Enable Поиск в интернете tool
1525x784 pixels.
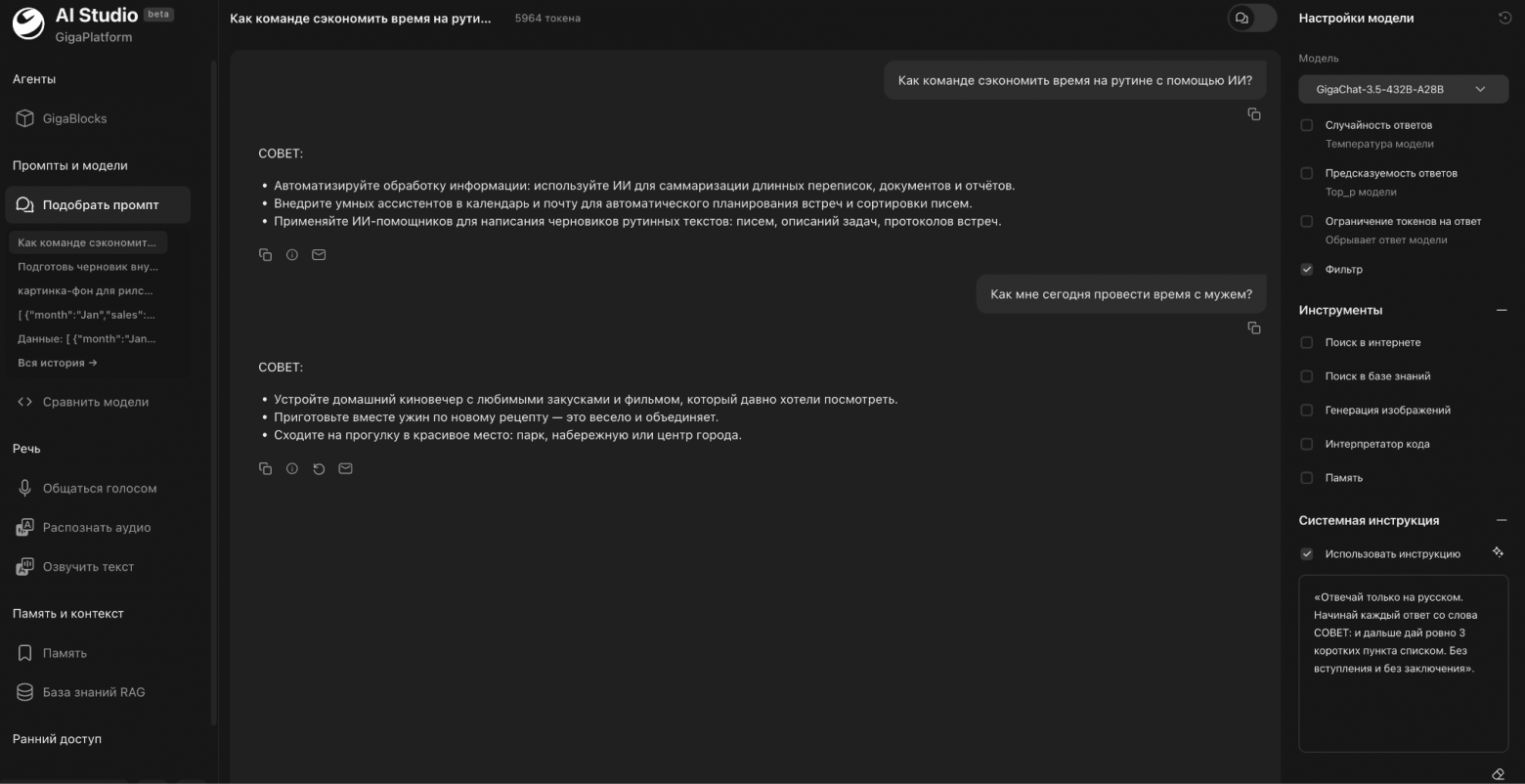coord(1307,342)
